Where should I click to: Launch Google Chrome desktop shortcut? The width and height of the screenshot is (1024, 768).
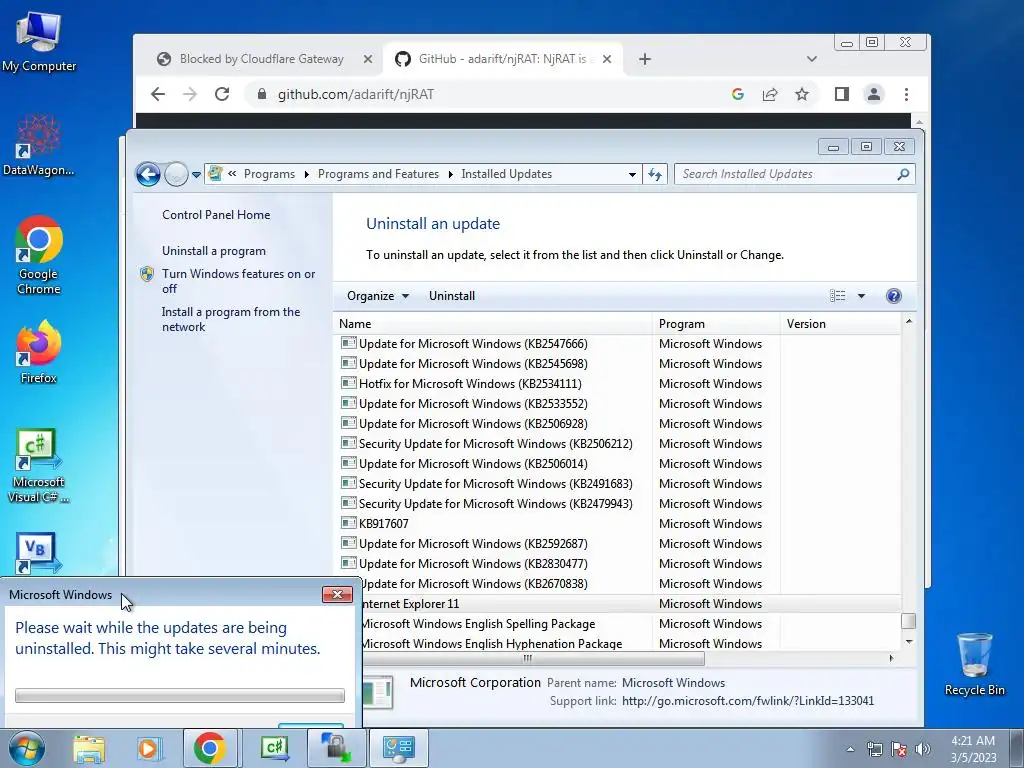pyautogui.click(x=39, y=255)
